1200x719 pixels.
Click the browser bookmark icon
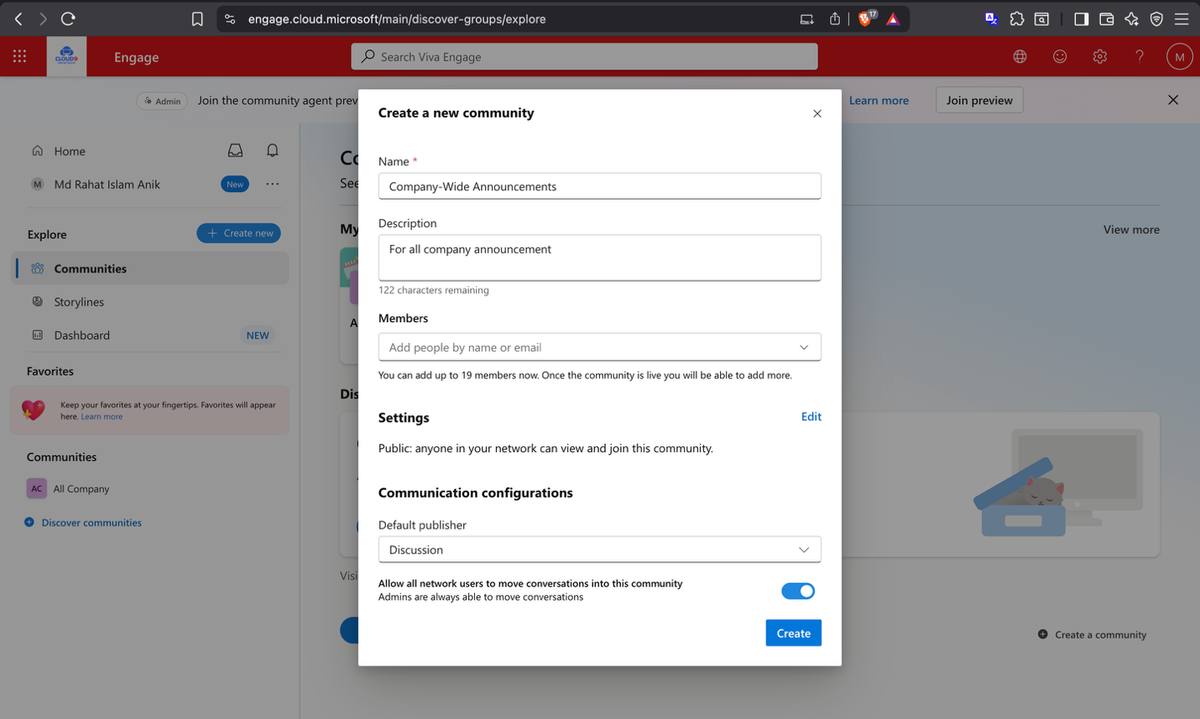click(197, 19)
